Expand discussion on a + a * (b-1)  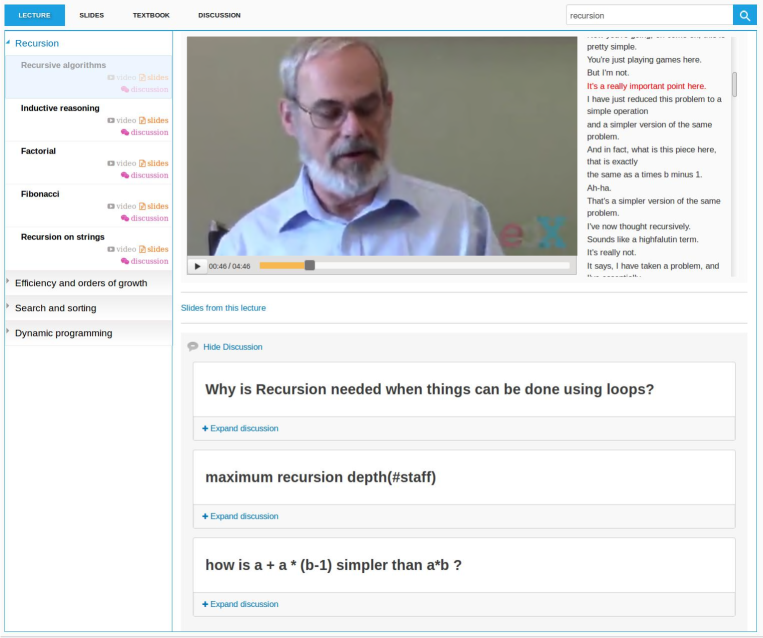[x=240, y=604]
